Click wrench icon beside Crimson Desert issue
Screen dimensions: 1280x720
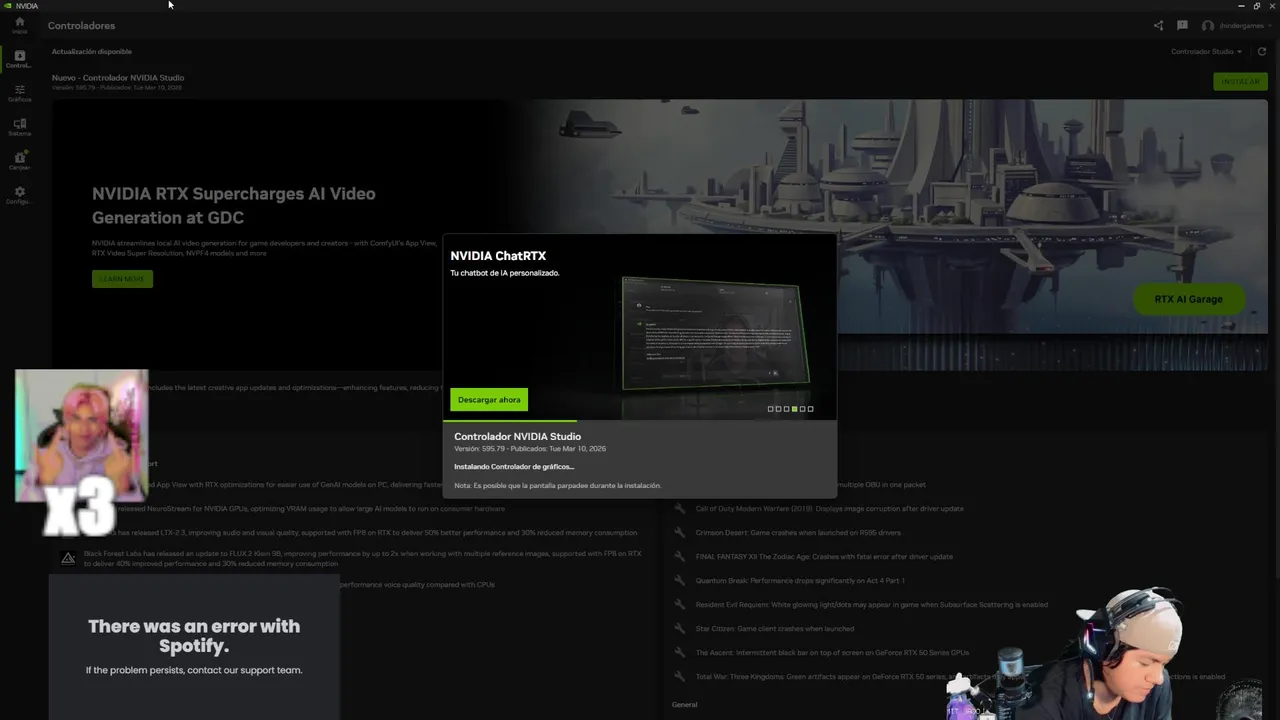[x=680, y=532]
